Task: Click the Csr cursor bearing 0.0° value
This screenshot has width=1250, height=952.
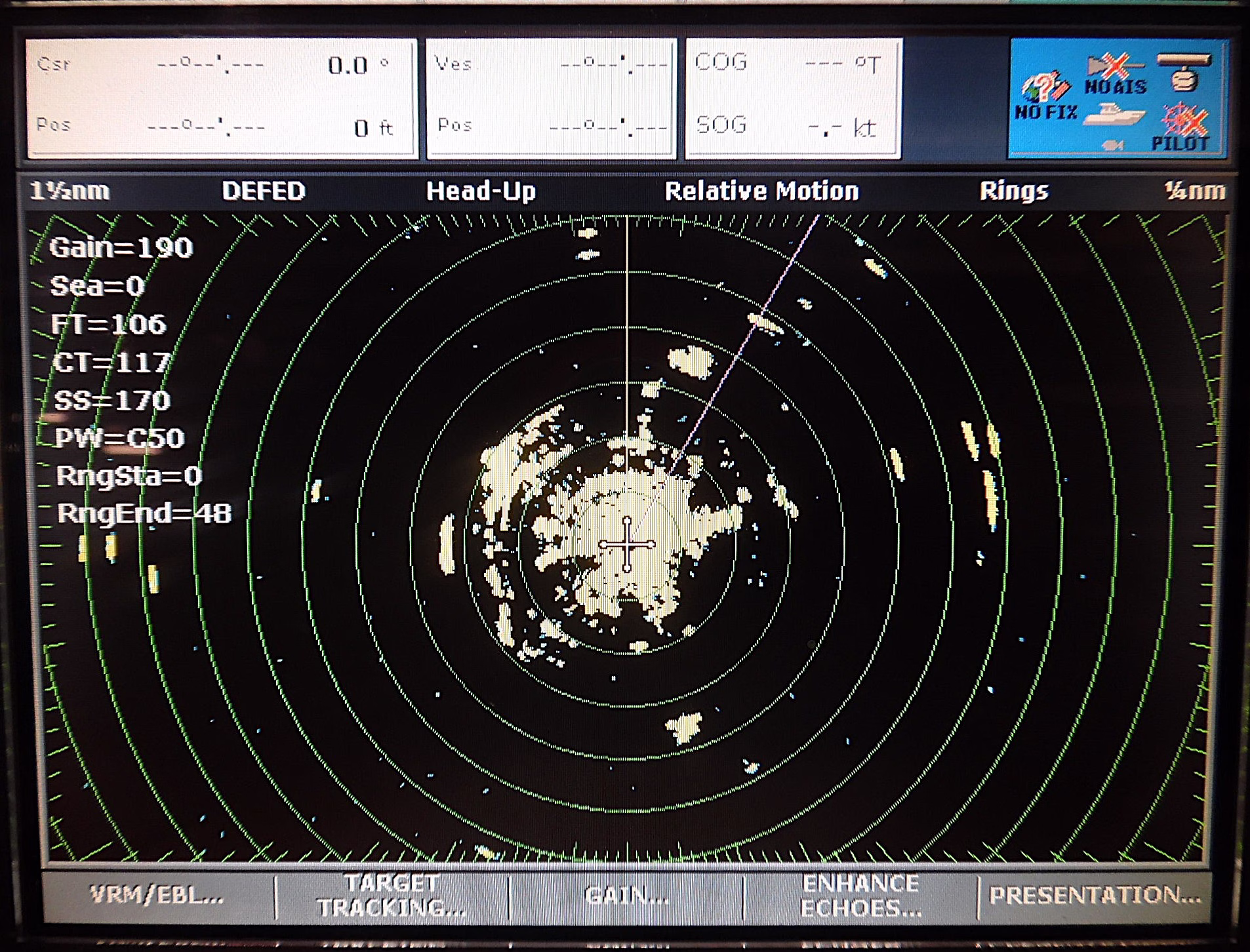Action: (357, 66)
